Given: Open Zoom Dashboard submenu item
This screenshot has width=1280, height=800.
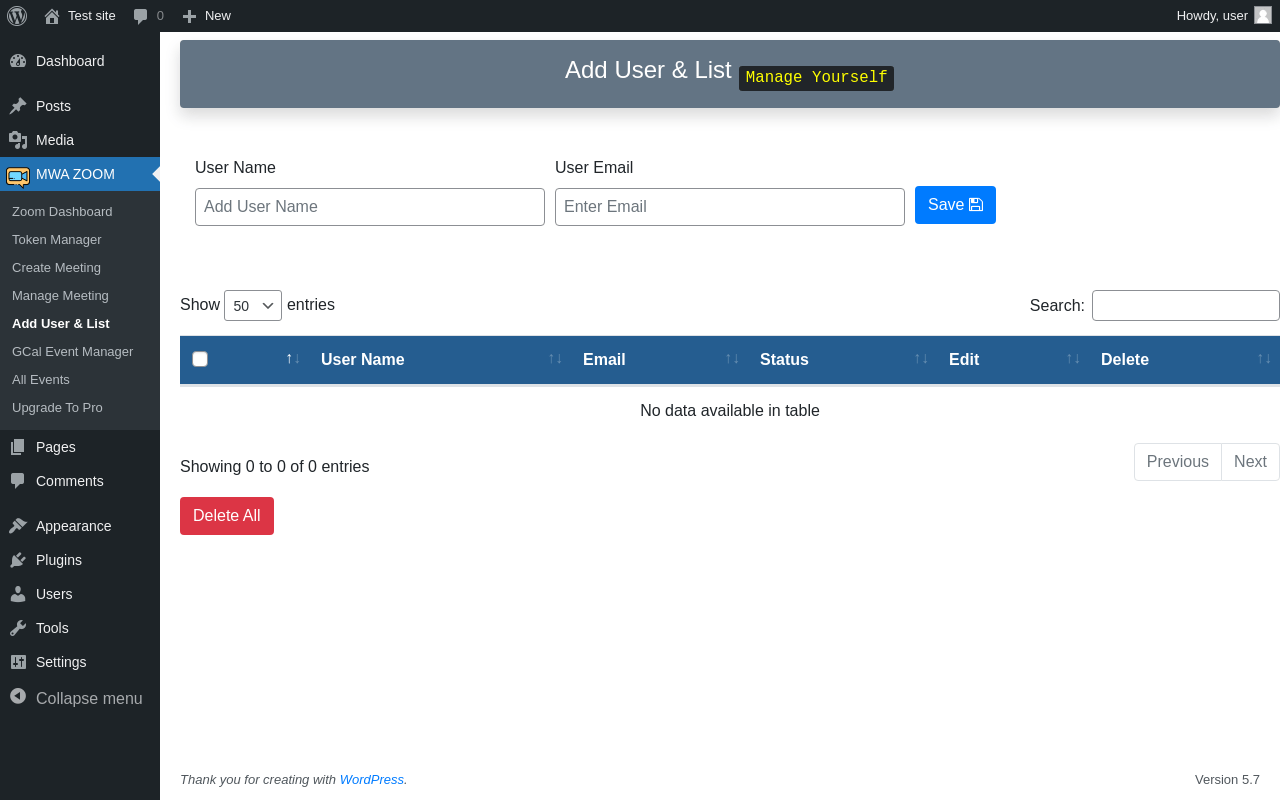Looking at the screenshot, I should (x=62, y=212).
